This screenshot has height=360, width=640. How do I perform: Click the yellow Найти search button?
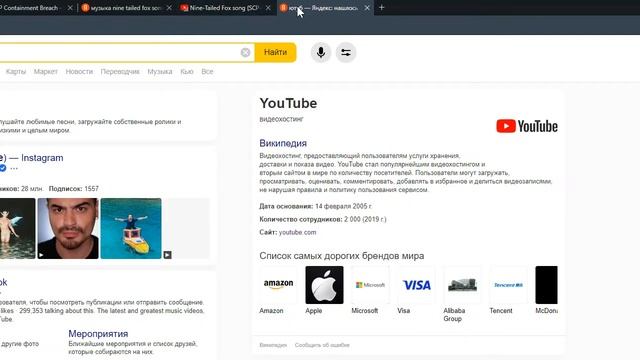click(x=276, y=52)
